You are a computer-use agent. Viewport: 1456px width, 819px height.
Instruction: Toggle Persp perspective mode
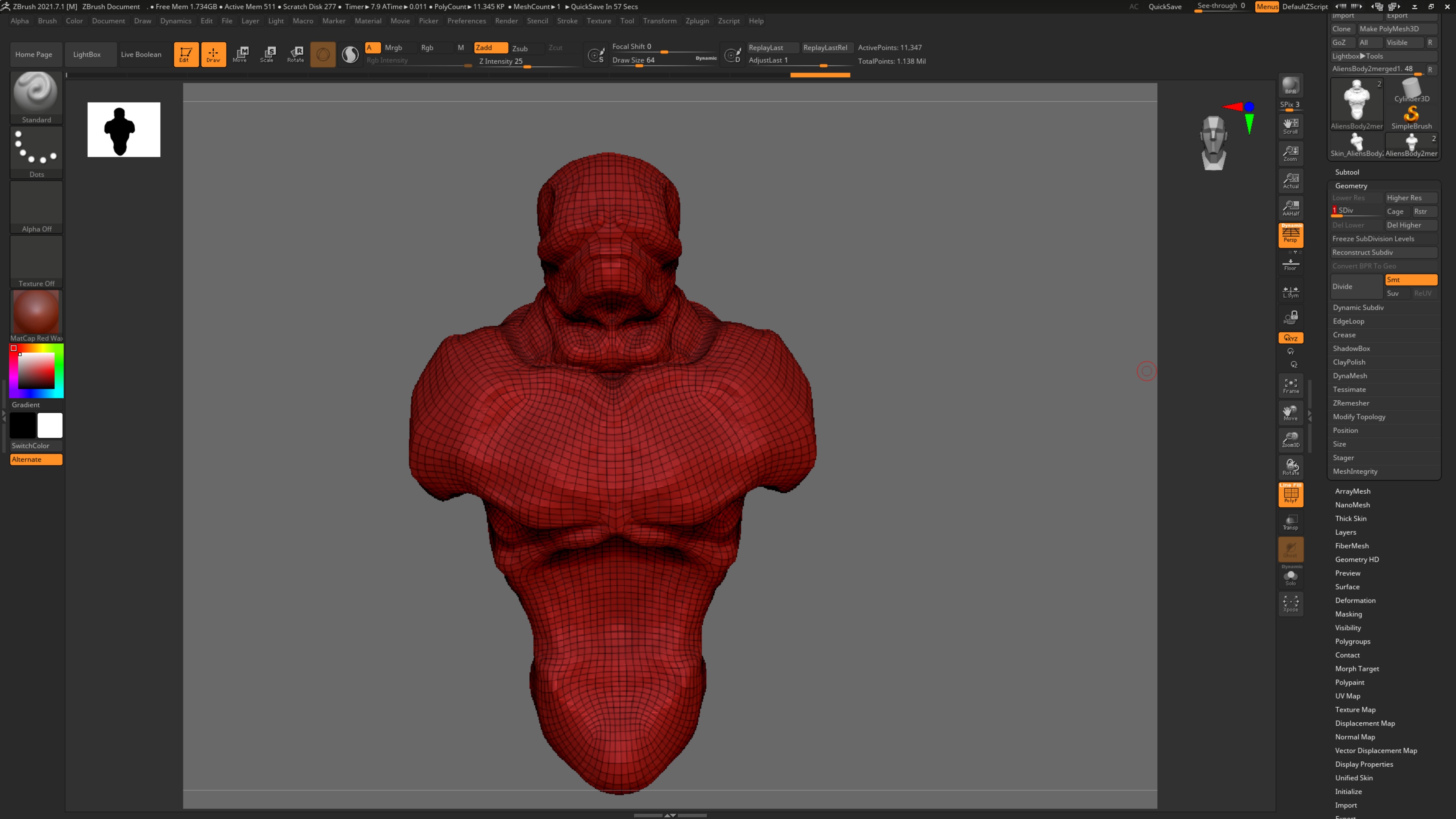click(1290, 235)
